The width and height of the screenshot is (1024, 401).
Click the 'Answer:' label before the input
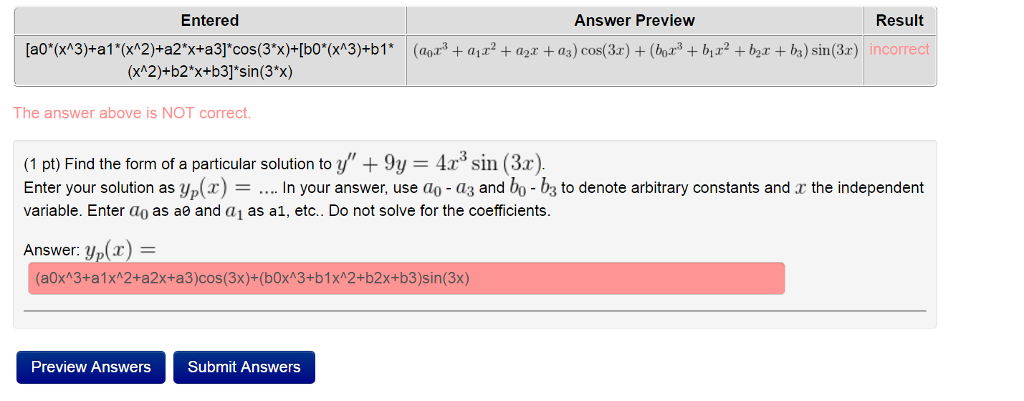click(50, 248)
